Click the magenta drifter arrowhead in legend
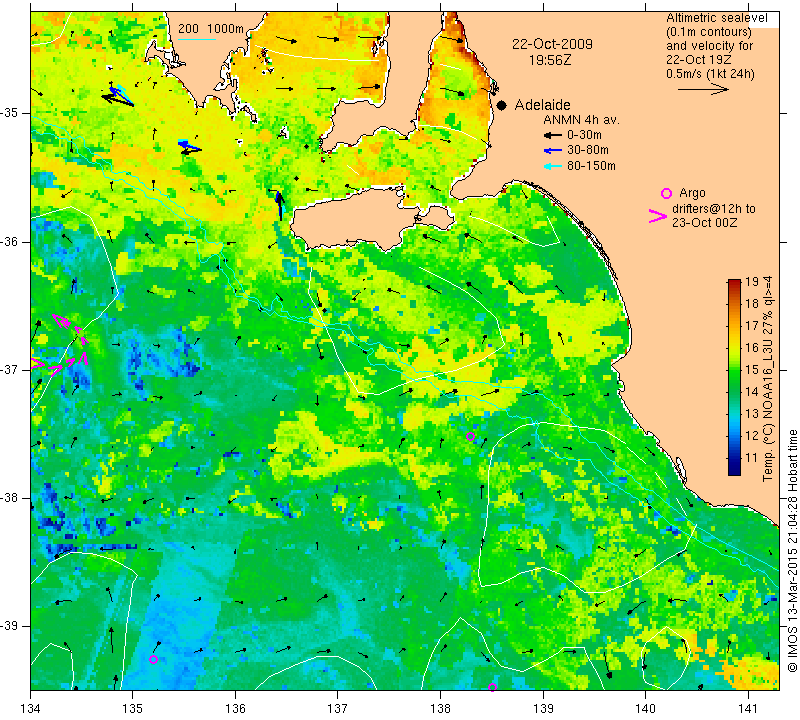 (658, 216)
